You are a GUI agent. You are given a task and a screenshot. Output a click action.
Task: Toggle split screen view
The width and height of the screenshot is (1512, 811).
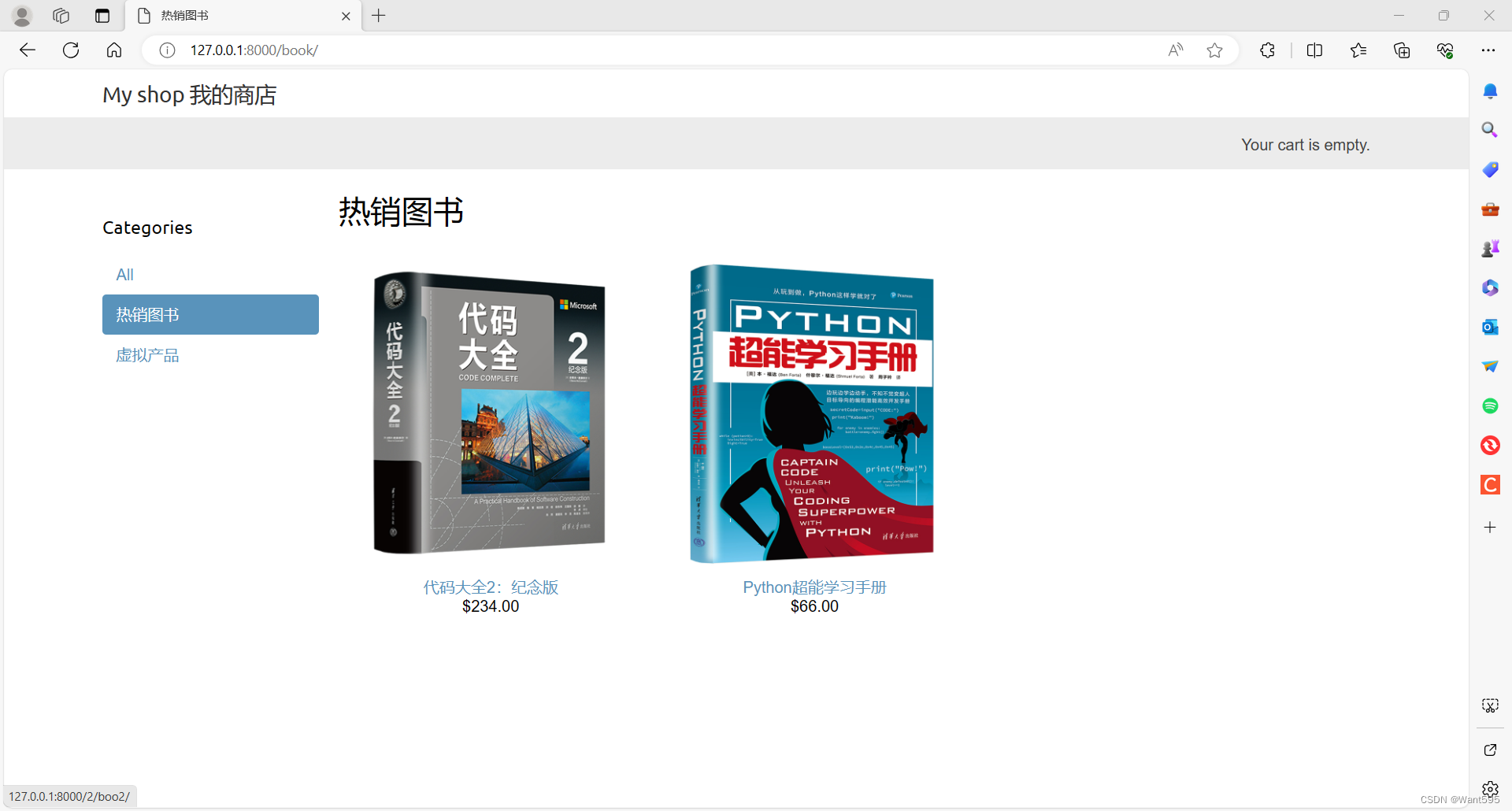coord(1314,50)
